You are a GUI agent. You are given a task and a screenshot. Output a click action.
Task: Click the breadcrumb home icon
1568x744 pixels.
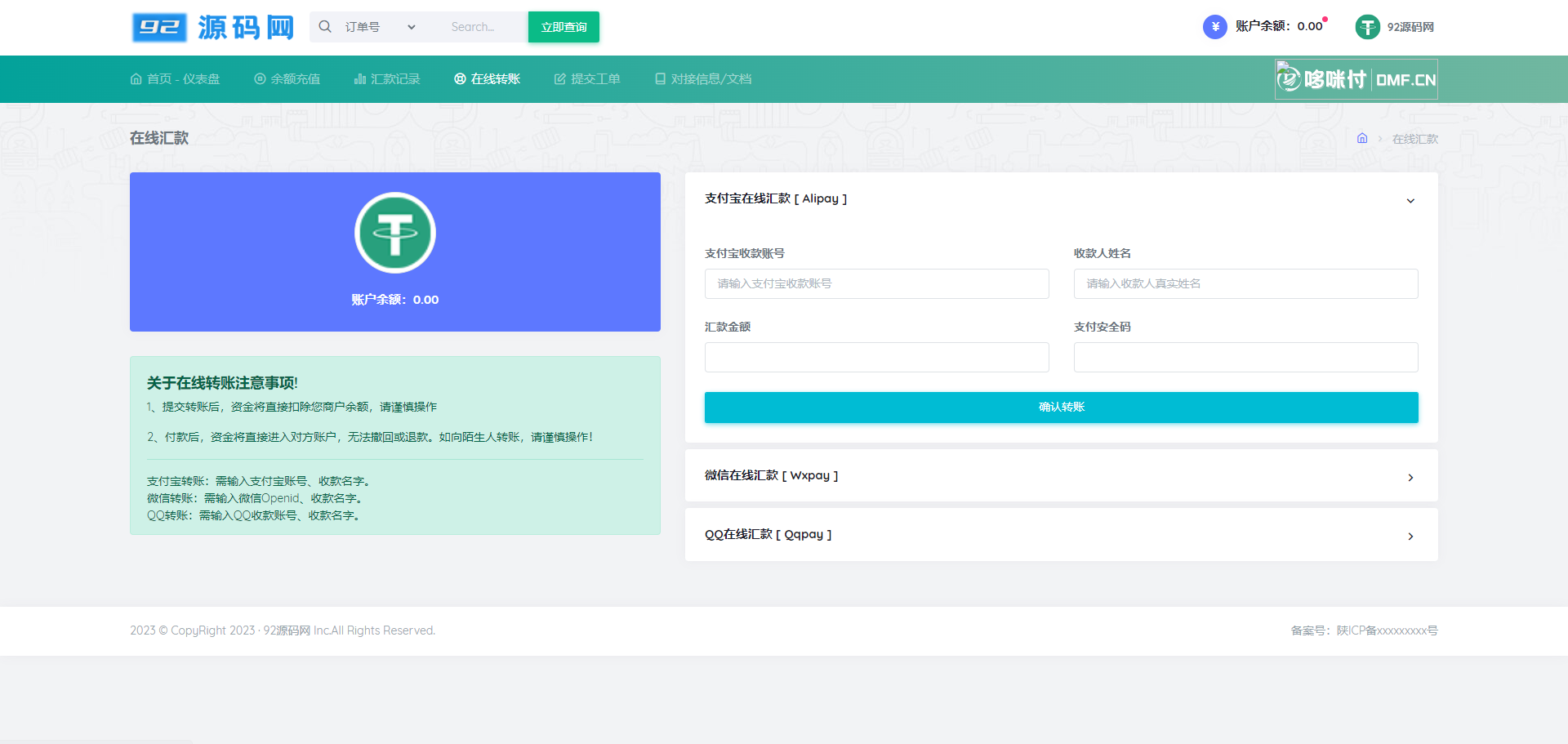[1362, 139]
